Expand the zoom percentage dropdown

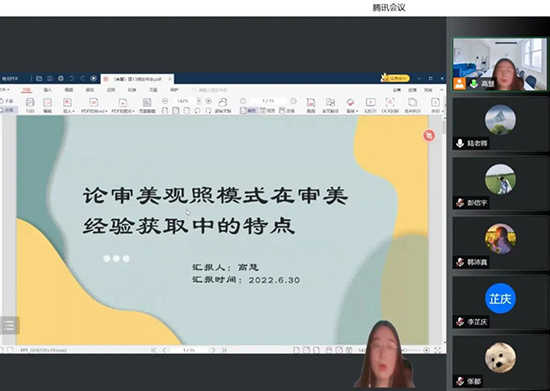[x=199, y=101]
